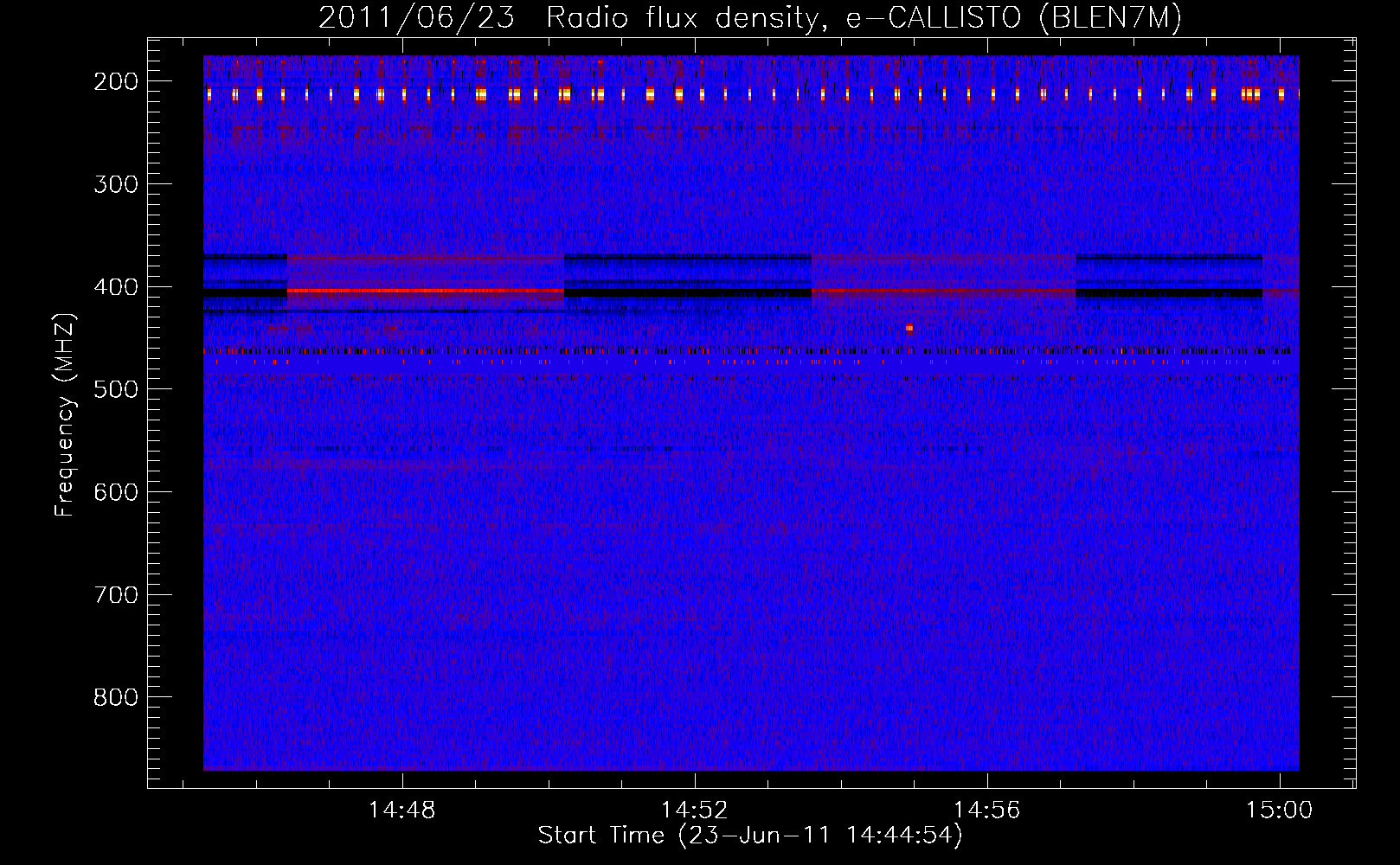The width and height of the screenshot is (1400, 865).
Task: Click the 14:52 time tick label
Action: [694, 811]
